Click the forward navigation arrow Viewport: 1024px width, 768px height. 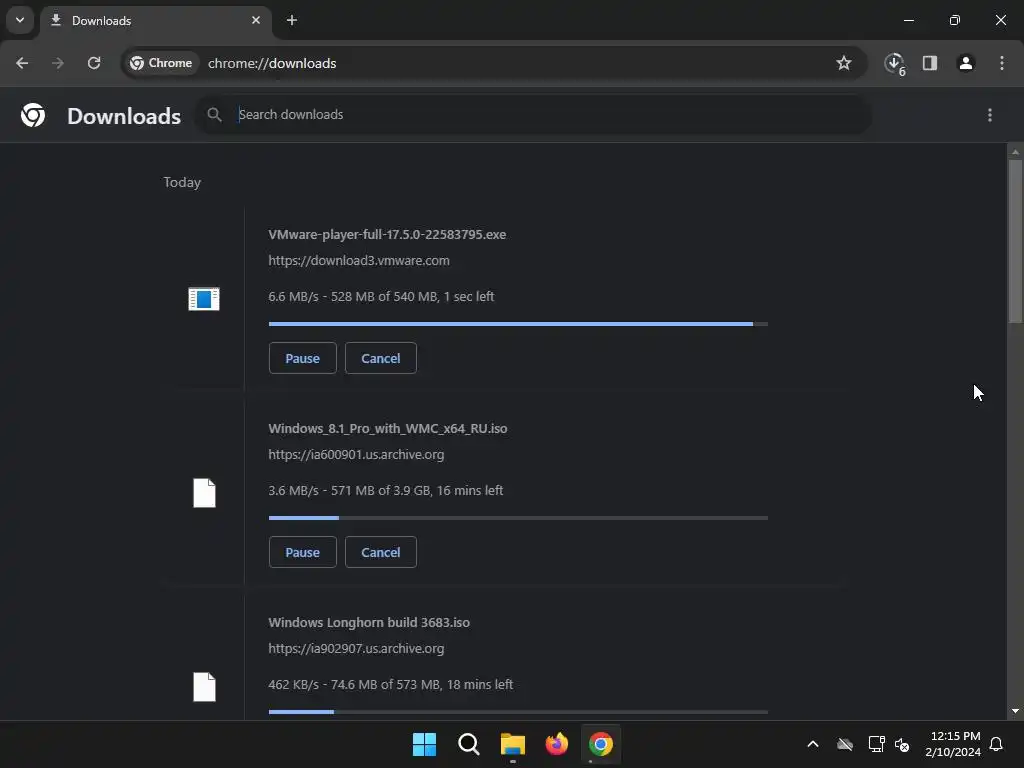point(58,63)
